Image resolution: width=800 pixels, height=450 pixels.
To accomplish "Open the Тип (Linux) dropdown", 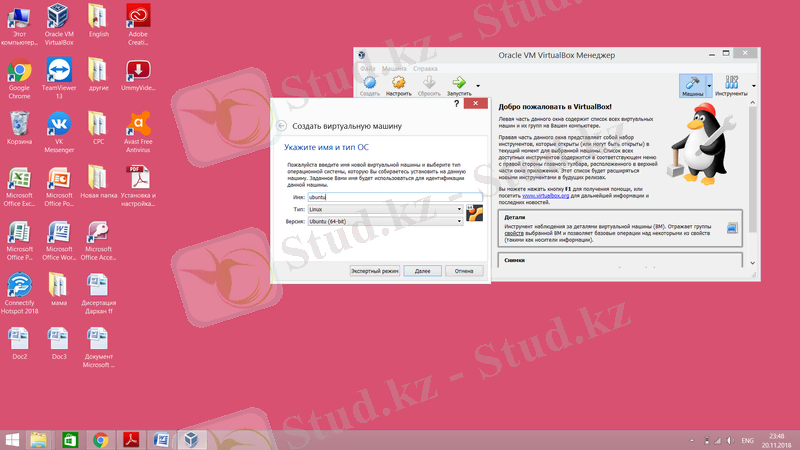I will click(385, 209).
